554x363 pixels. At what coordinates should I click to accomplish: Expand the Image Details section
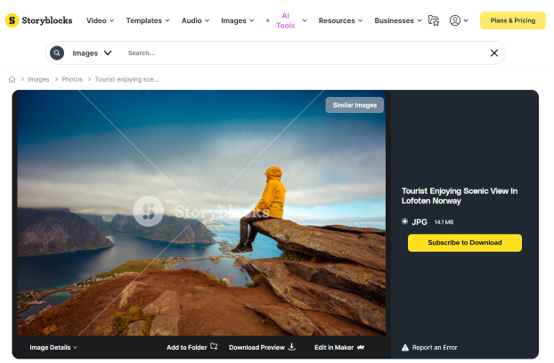(53, 347)
